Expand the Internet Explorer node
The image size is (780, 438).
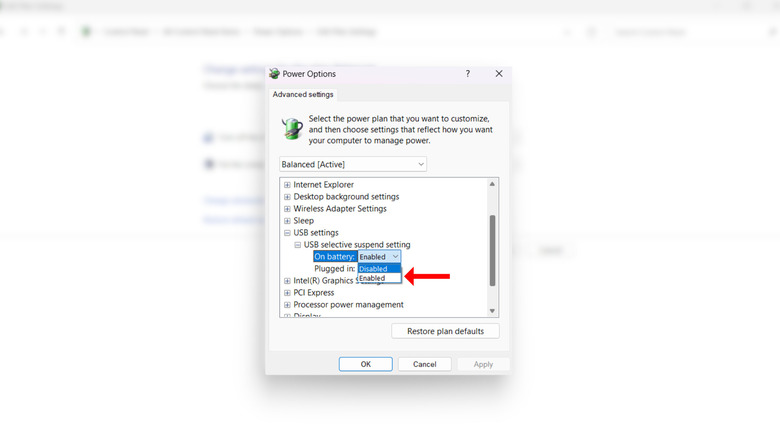point(287,185)
